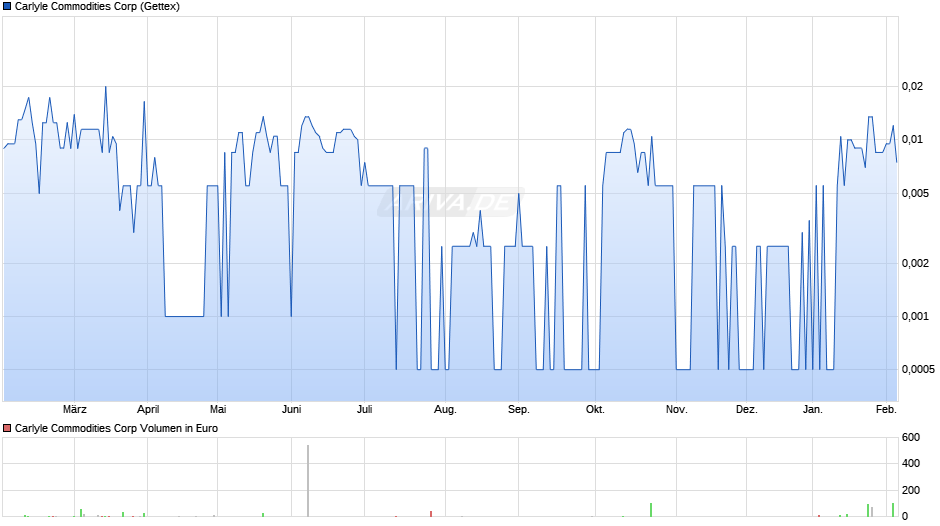Click the 'Mai' month label
Viewport: 940px width, 526px height.
(x=218, y=410)
